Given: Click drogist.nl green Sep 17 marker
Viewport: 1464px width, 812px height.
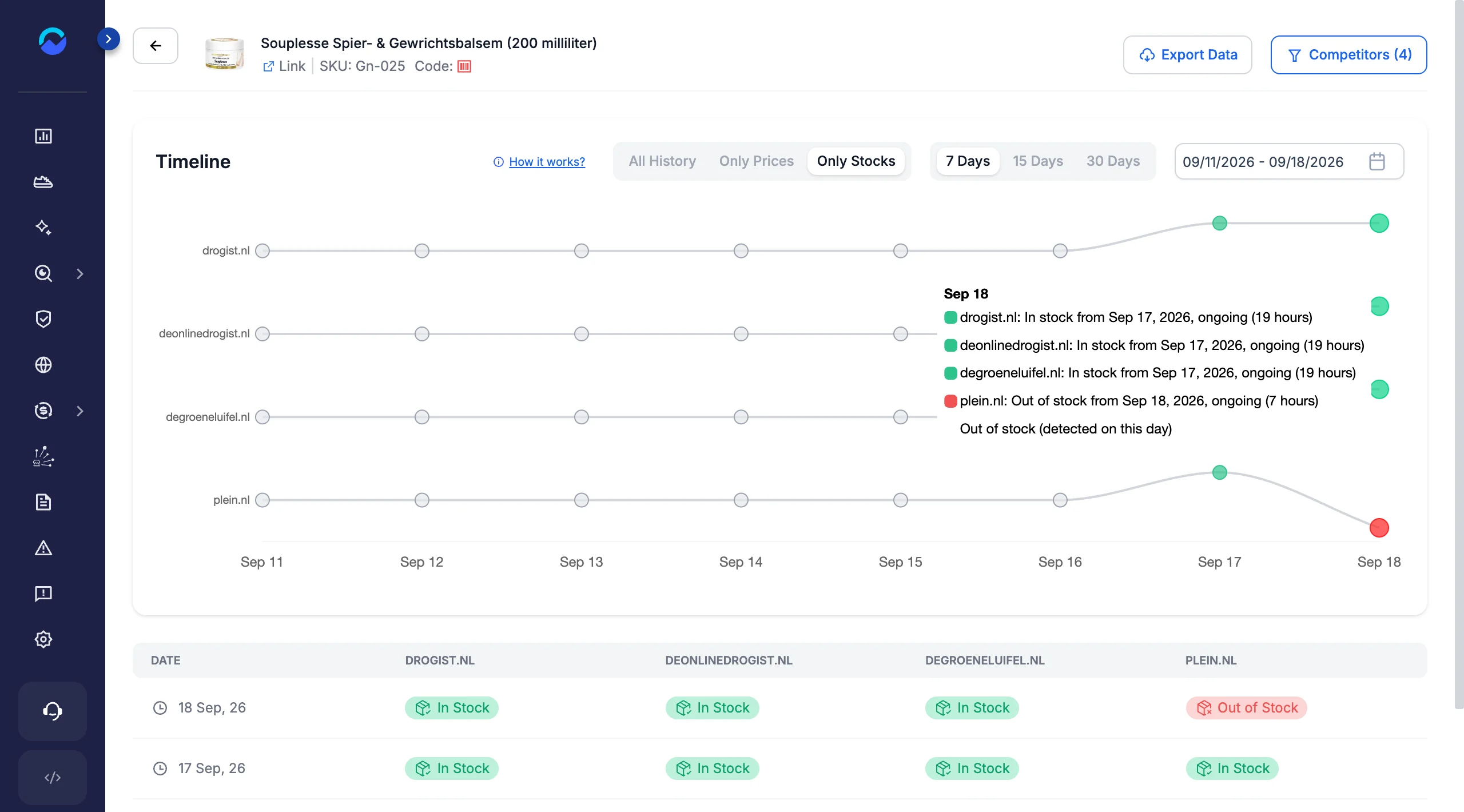Looking at the screenshot, I should (1219, 223).
